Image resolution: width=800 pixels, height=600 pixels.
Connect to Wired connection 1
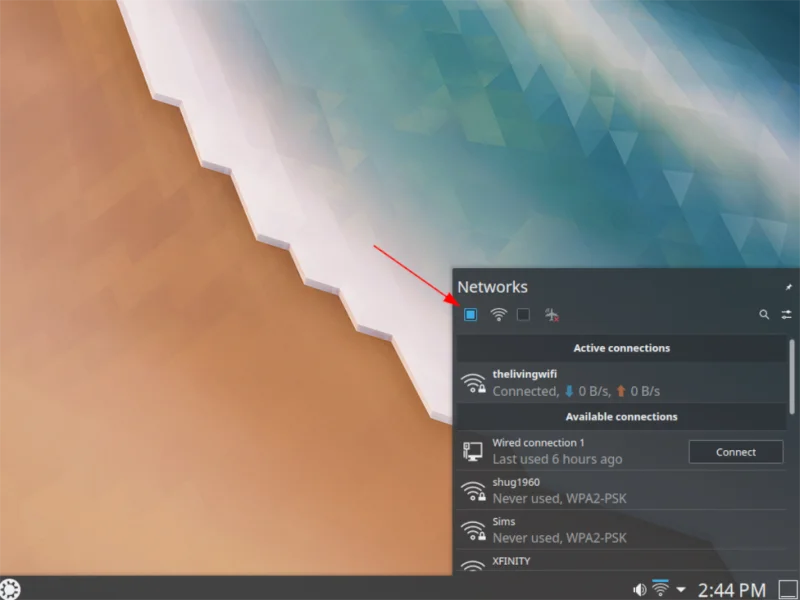[x=736, y=452]
